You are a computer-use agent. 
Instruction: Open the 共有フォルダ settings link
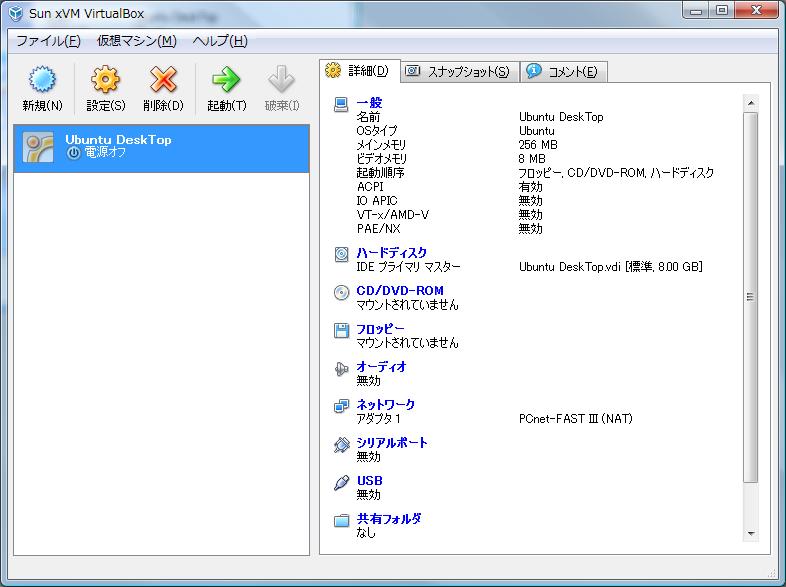click(389, 519)
